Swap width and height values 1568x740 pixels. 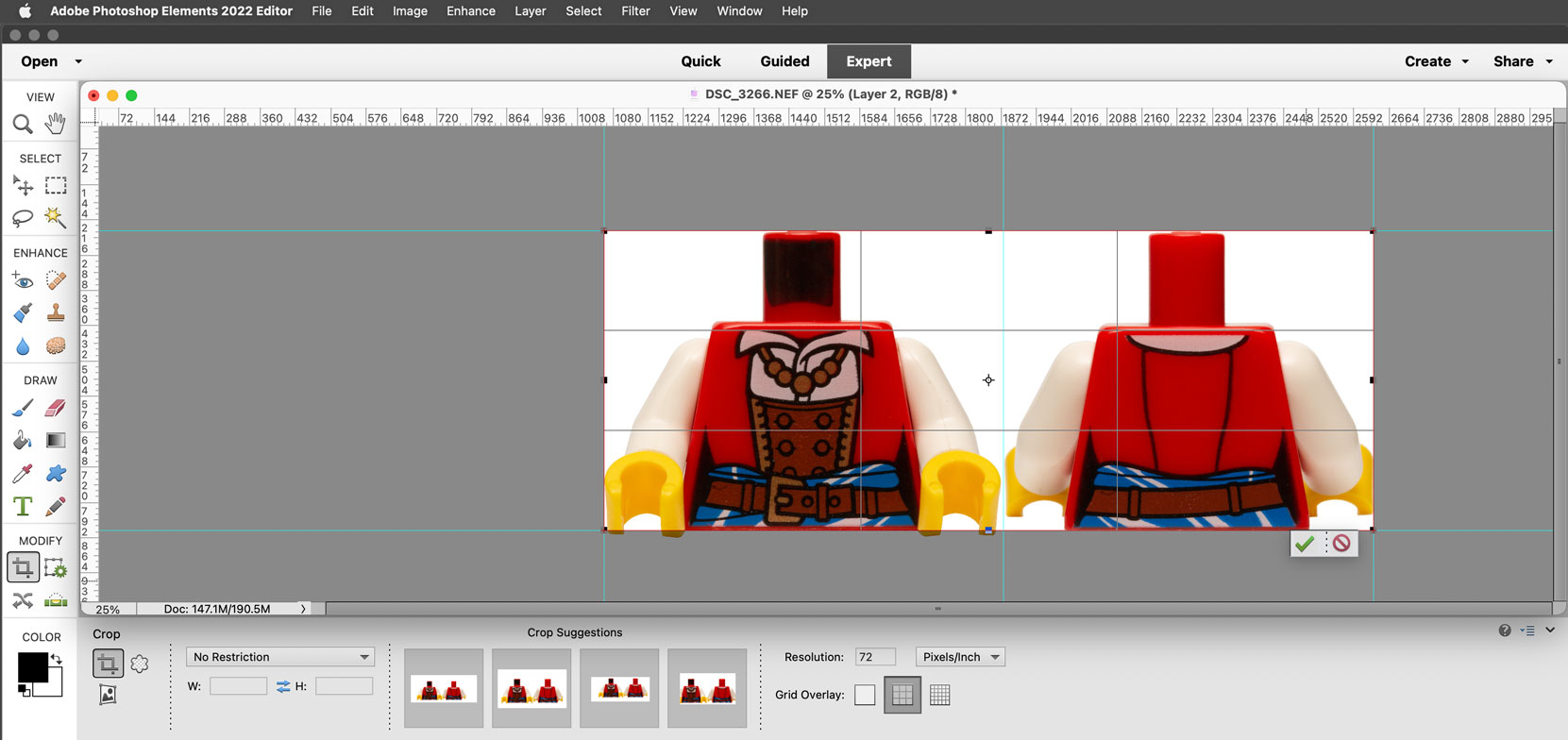(283, 687)
